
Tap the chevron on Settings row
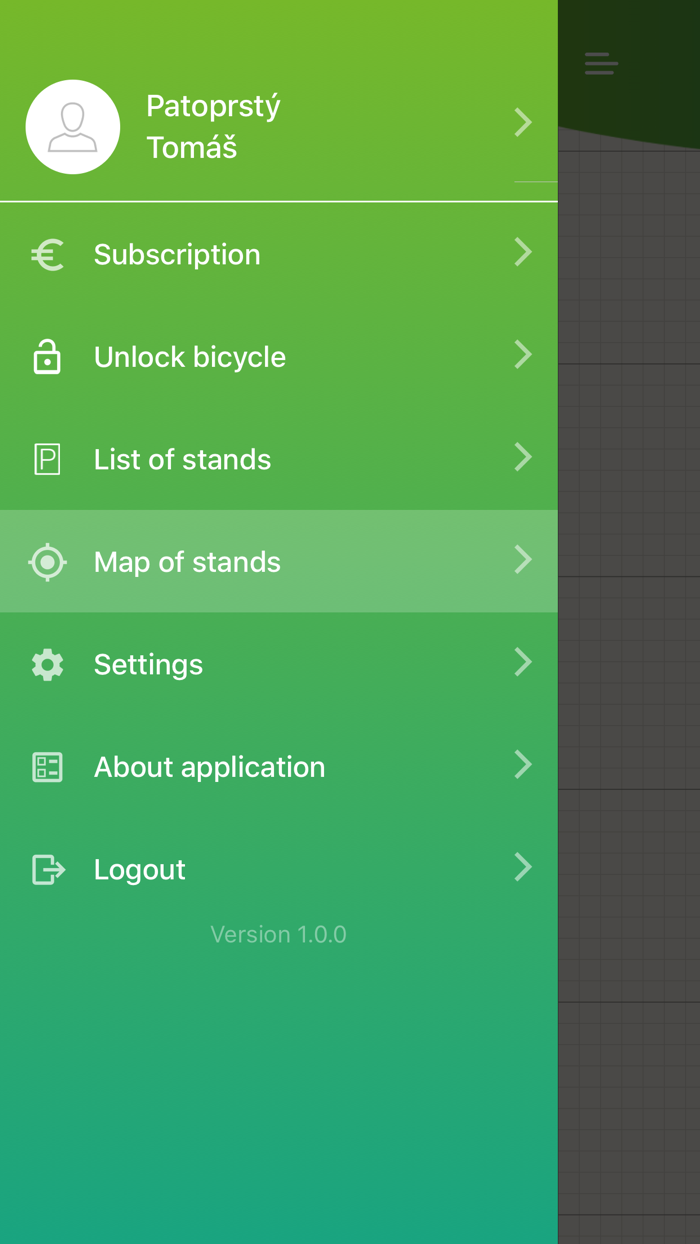523,662
